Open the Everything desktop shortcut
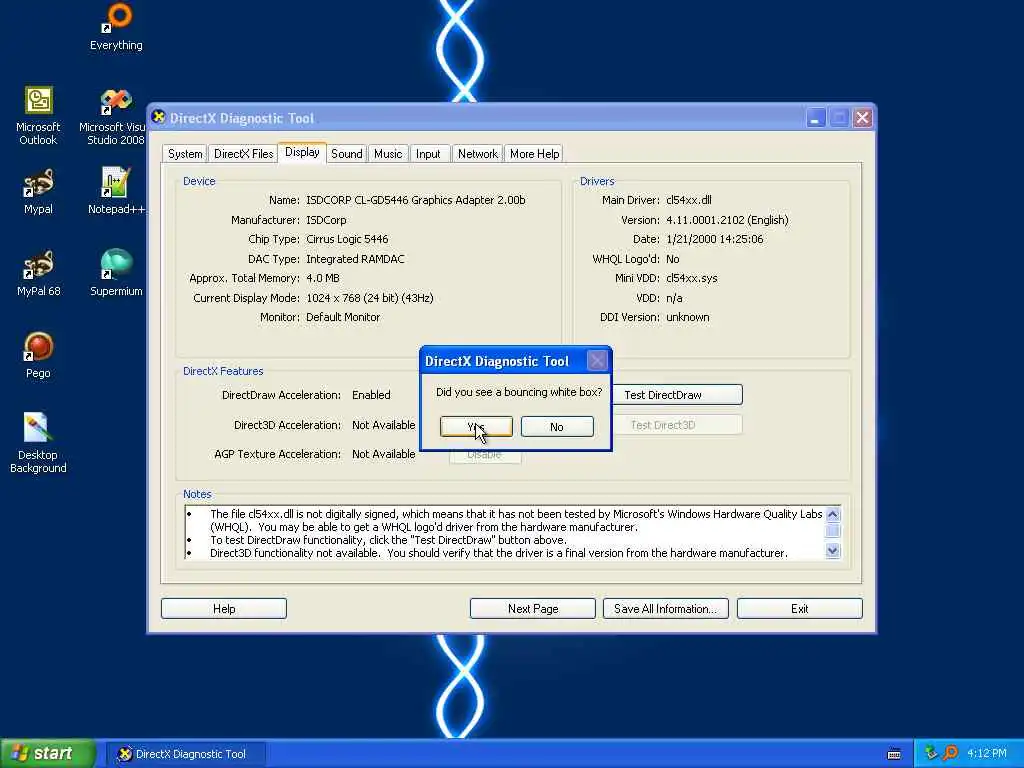Image resolution: width=1024 pixels, height=768 pixels. 116,27
